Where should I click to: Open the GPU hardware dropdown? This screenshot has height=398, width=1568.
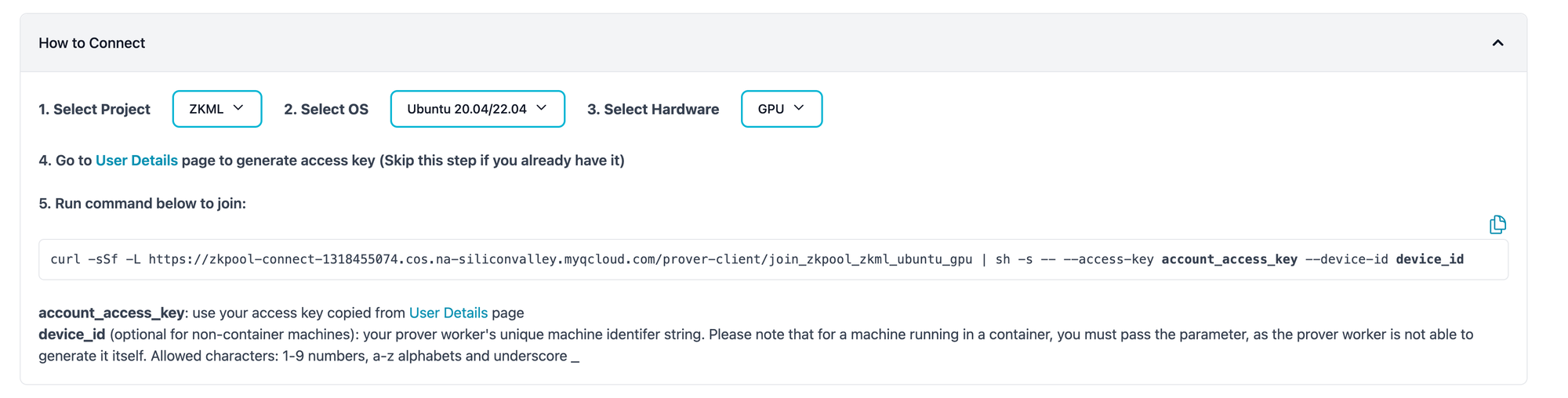coord(781,109)
